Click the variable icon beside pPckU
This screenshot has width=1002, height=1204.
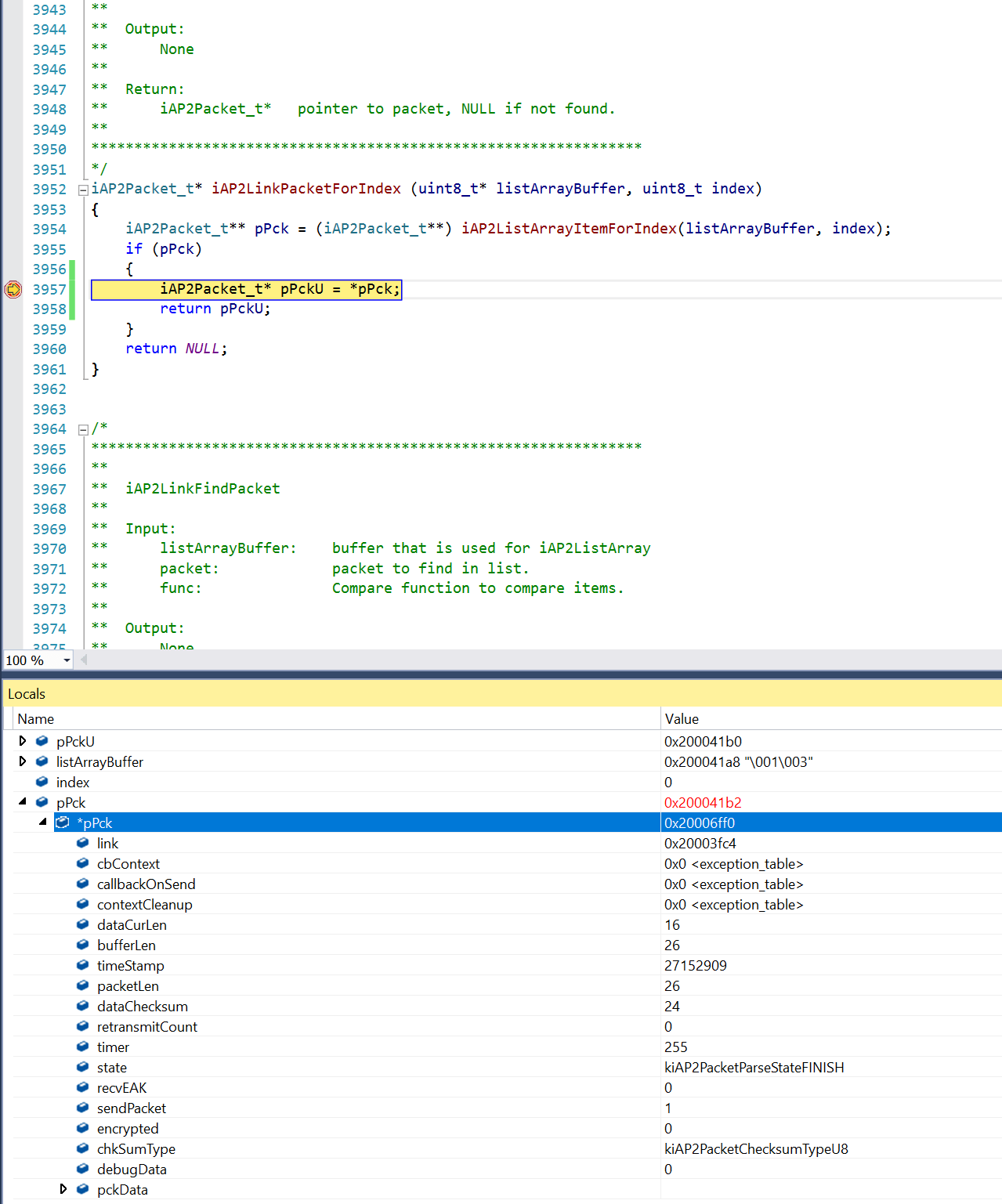pyautogui.click(x=41, y=740)
